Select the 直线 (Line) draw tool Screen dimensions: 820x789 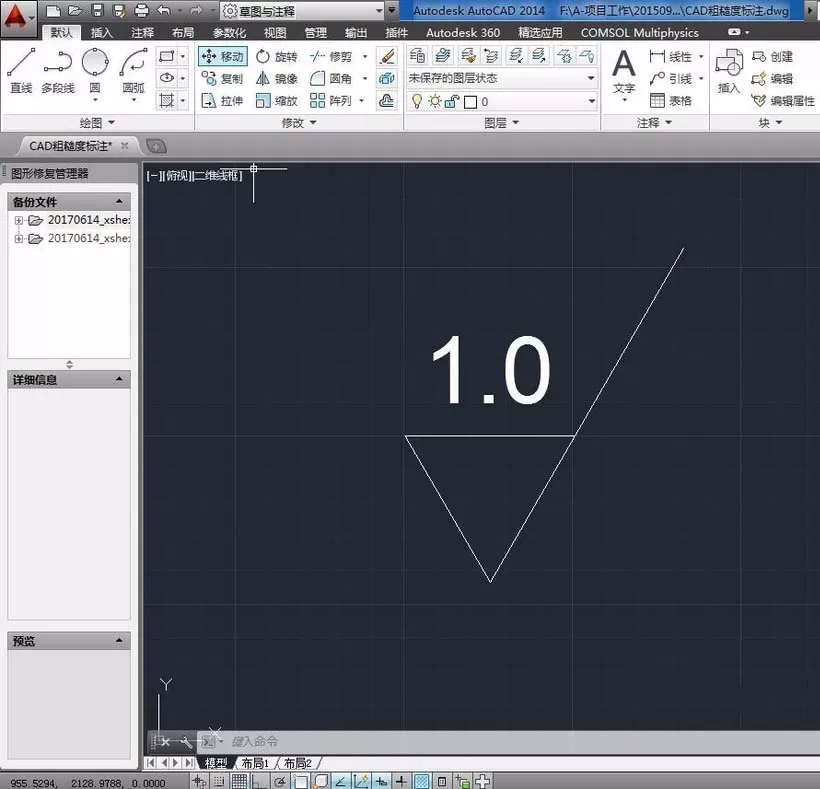(21, 71)
